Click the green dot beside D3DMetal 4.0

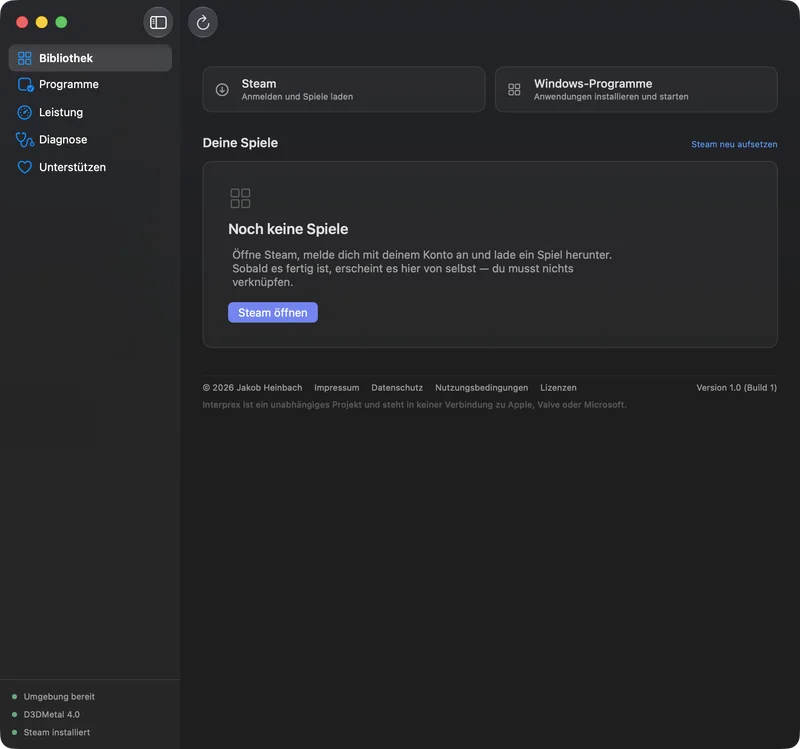point(14,714)
